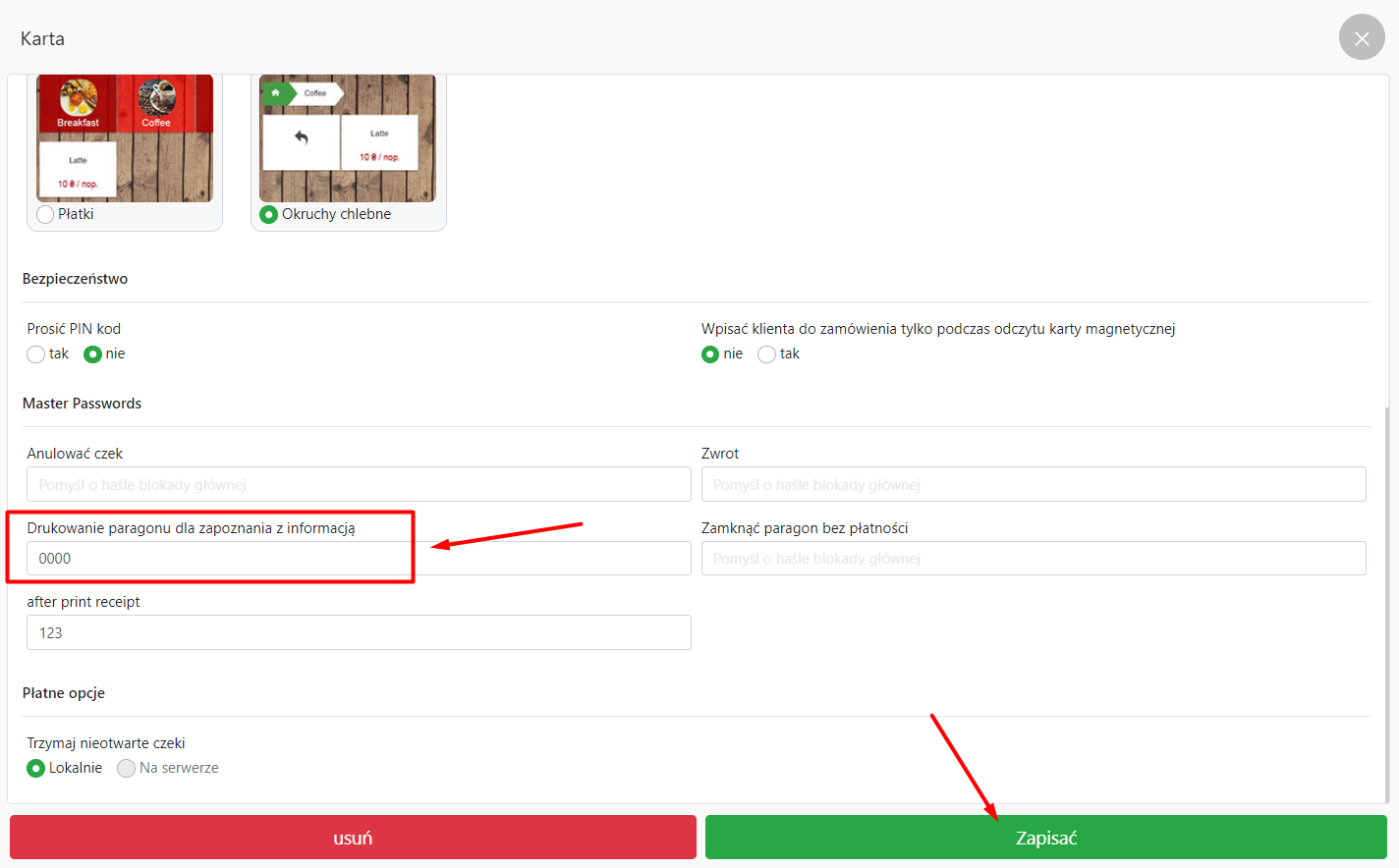Enable 'tak' for Prosić PIN kod

36,354
